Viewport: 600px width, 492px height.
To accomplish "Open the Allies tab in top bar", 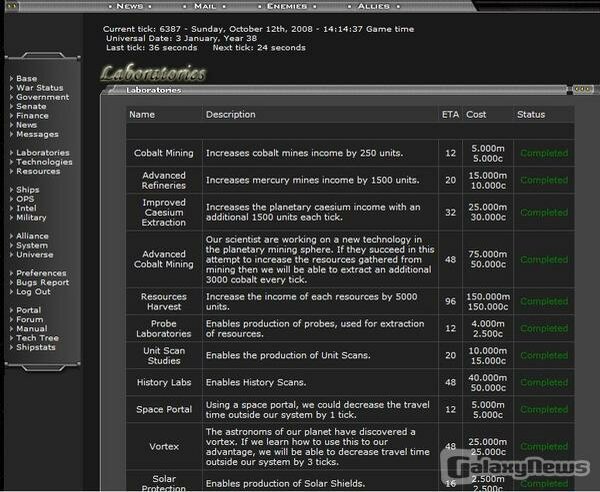I will [373, 6].
